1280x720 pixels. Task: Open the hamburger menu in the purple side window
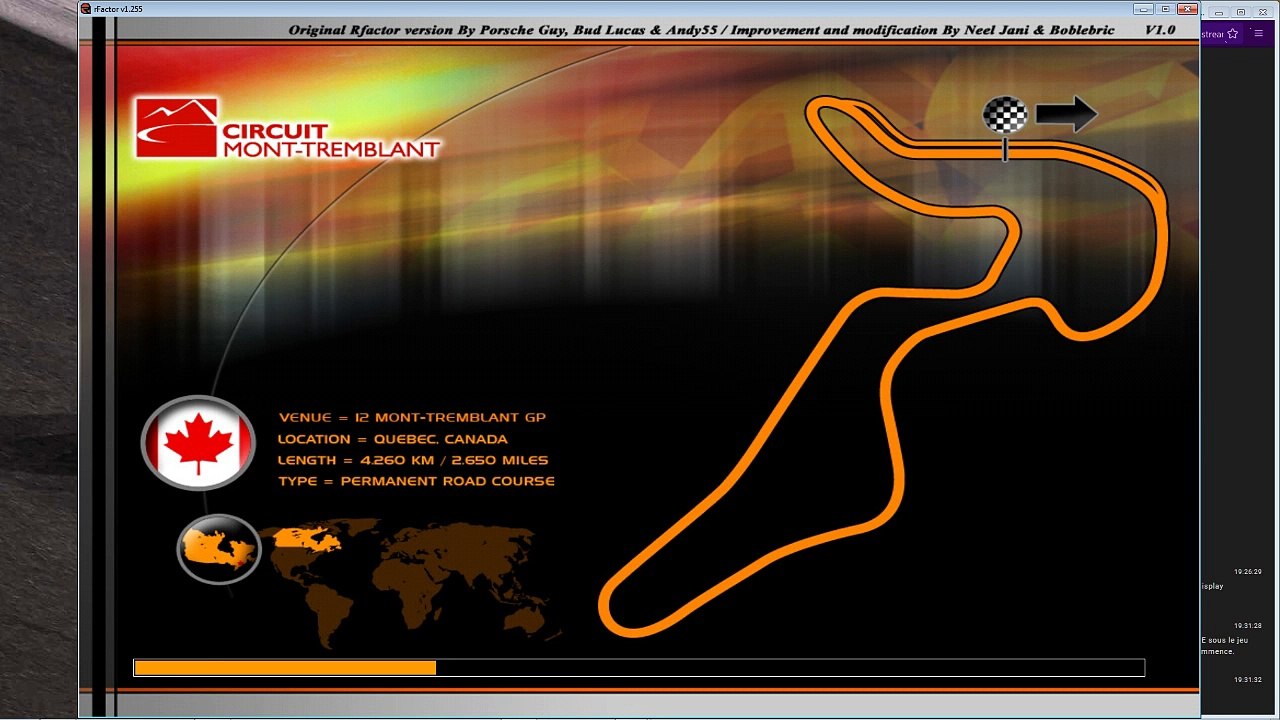pyautogui.click(x=1258, y=33)
